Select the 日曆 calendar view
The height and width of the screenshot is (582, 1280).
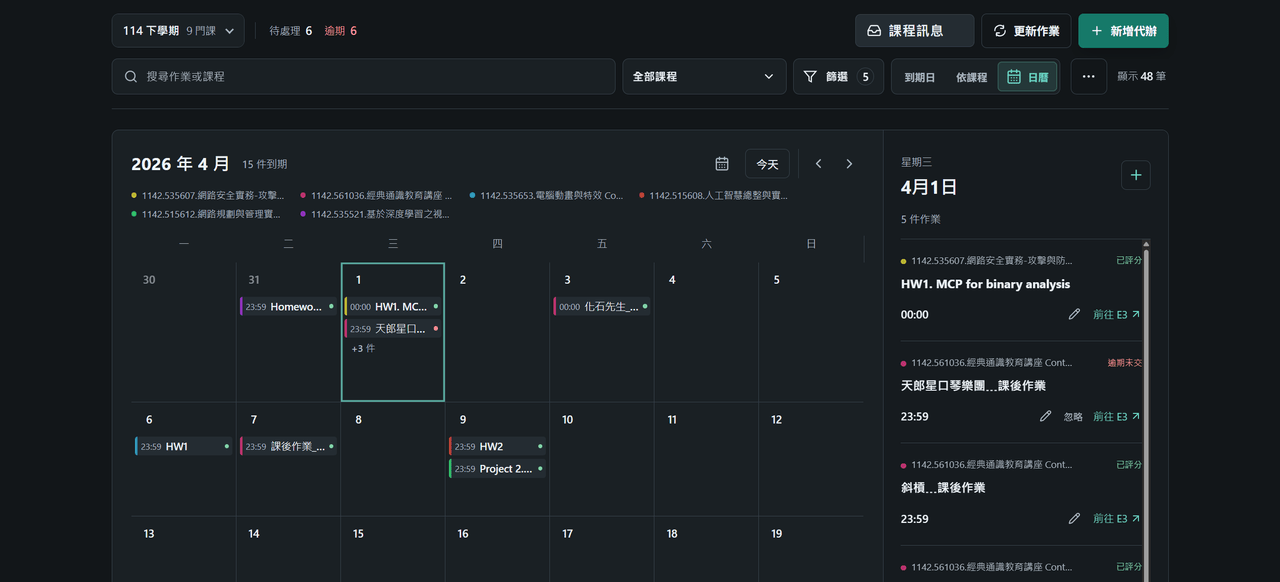click(1028, 77)
